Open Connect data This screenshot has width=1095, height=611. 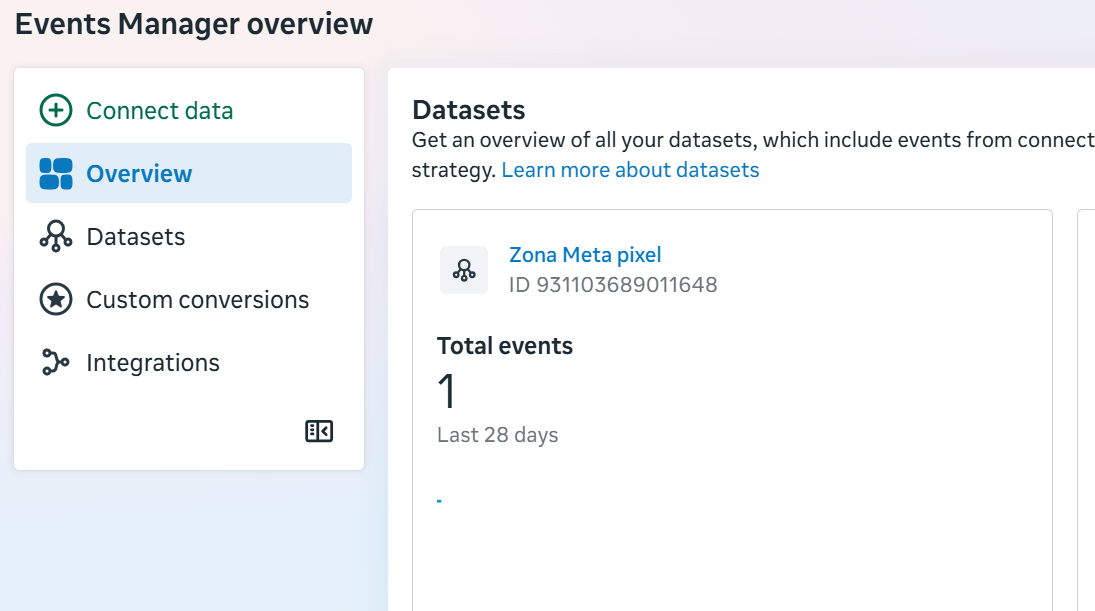[x=189, y=110]
